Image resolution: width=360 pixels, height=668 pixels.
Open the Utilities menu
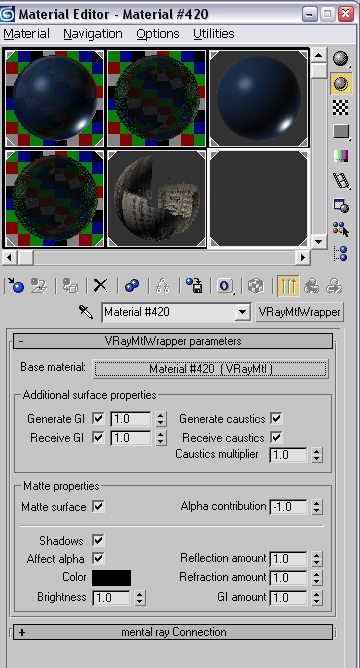point(213,34)
